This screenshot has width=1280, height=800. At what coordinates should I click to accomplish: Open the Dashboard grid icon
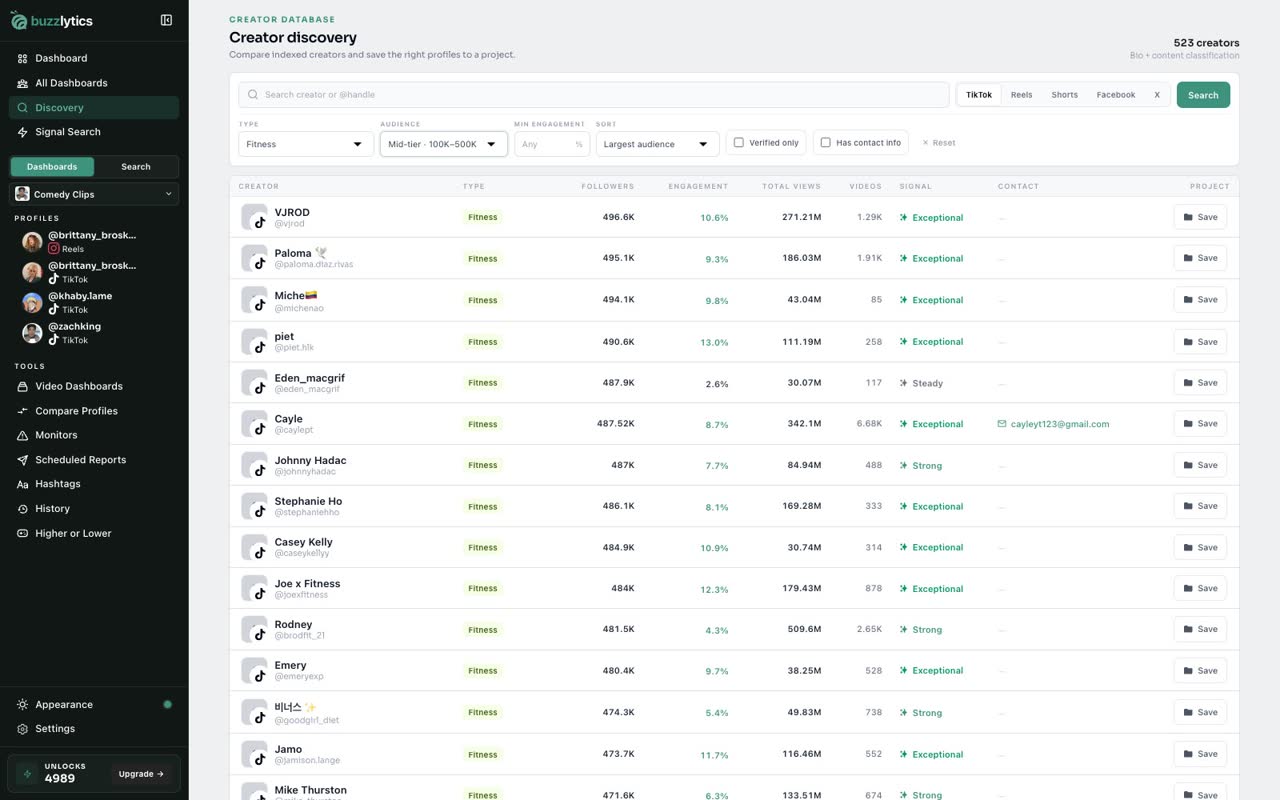(x=22, y=58)
